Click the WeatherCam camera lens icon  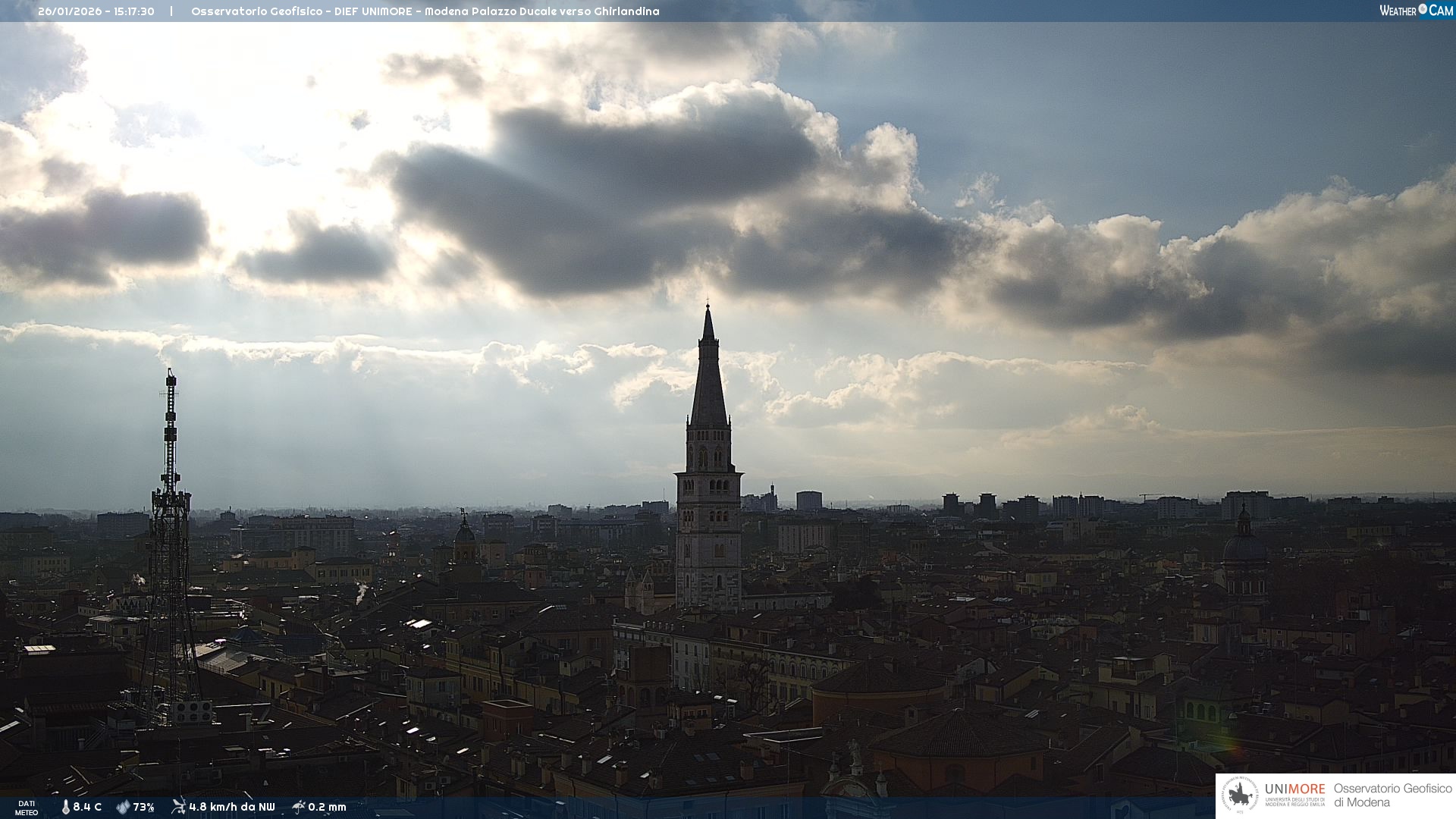pos(1423,9)
